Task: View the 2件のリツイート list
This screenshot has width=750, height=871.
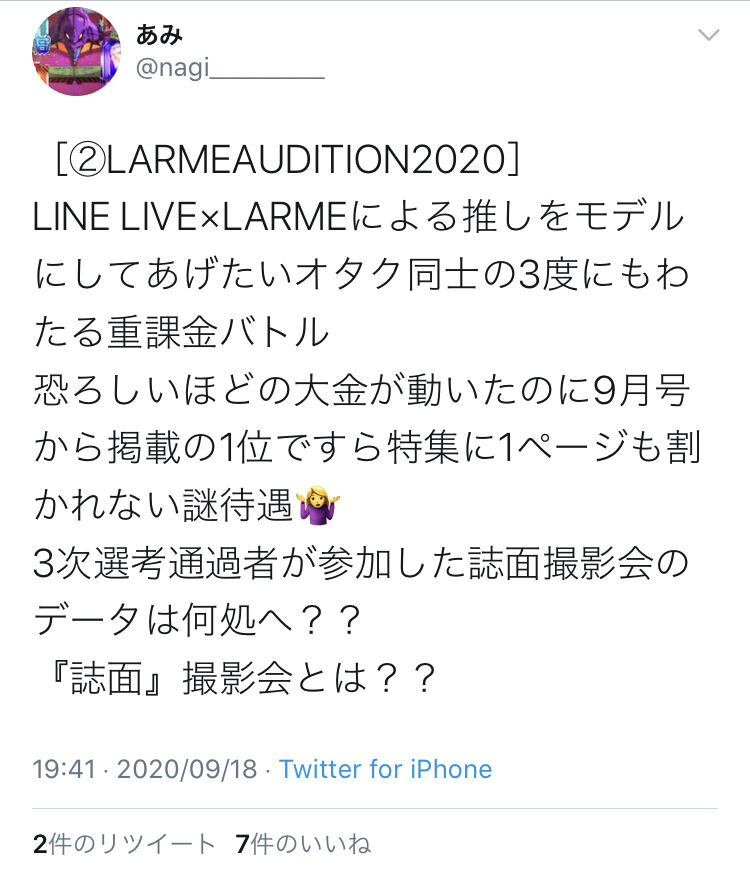Action: (x=123, y=844)
